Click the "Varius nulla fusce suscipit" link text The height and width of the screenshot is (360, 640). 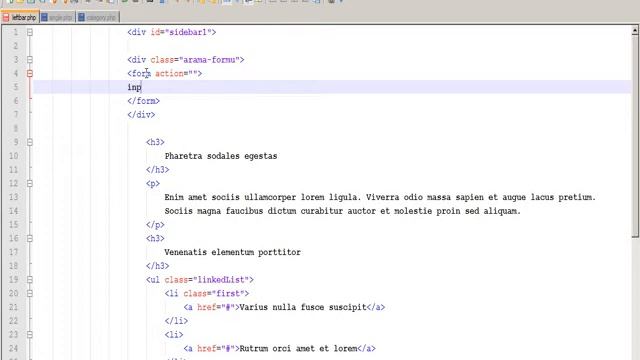point(303,307)
